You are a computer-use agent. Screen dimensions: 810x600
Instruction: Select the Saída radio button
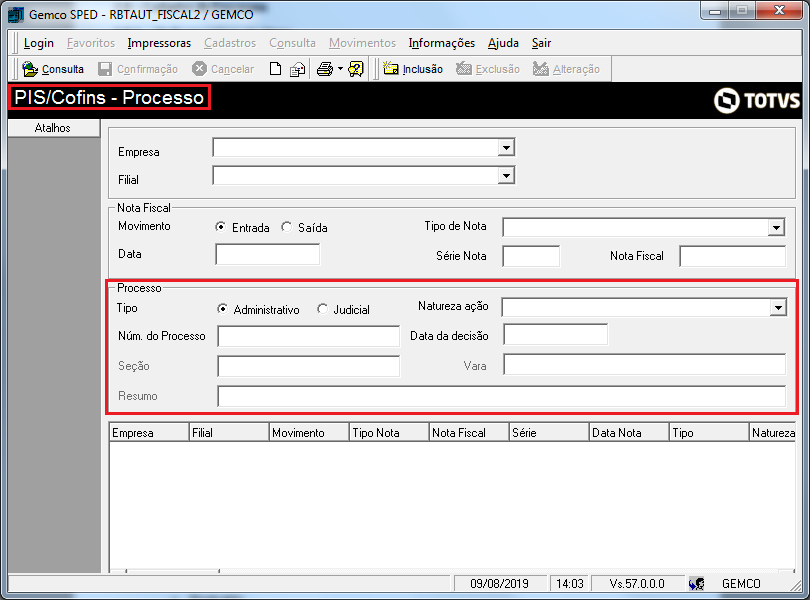pos(287,227)
